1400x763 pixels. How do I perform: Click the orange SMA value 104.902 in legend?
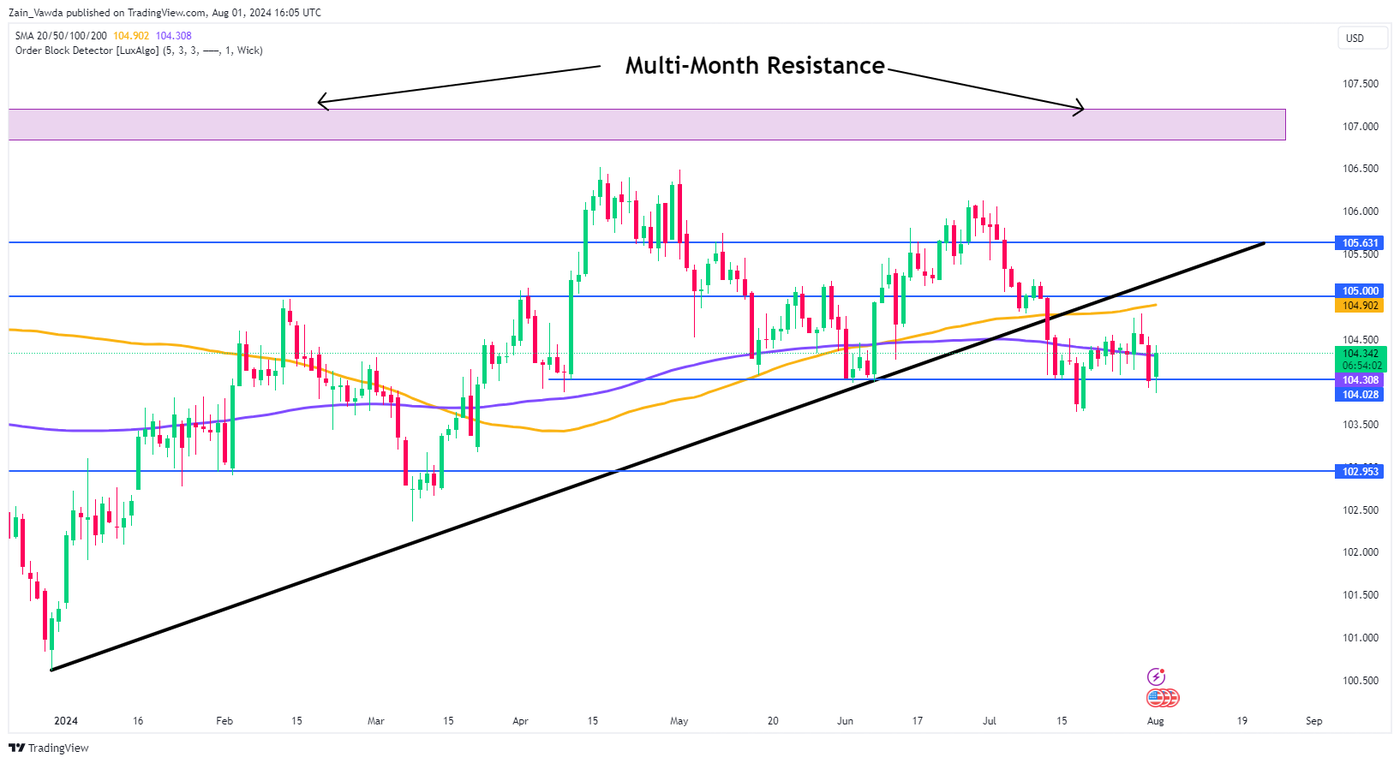(131, 37)
